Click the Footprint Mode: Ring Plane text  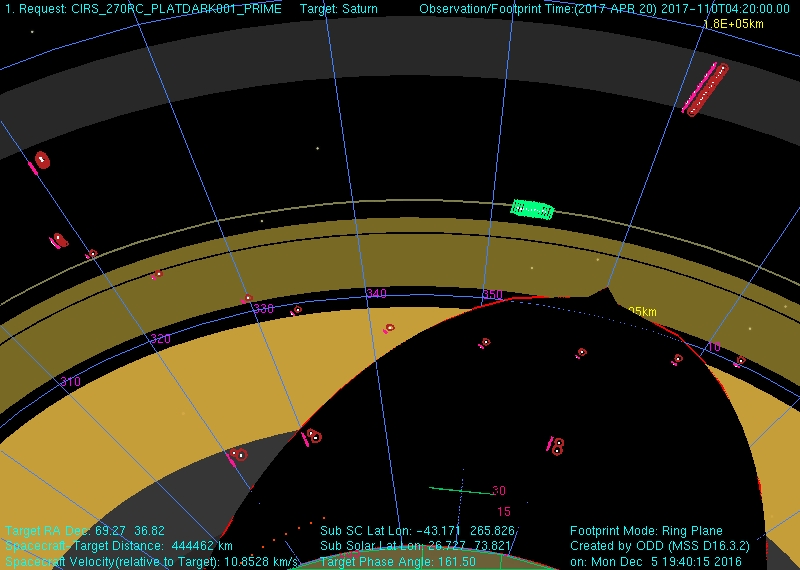tap(646, 531)
